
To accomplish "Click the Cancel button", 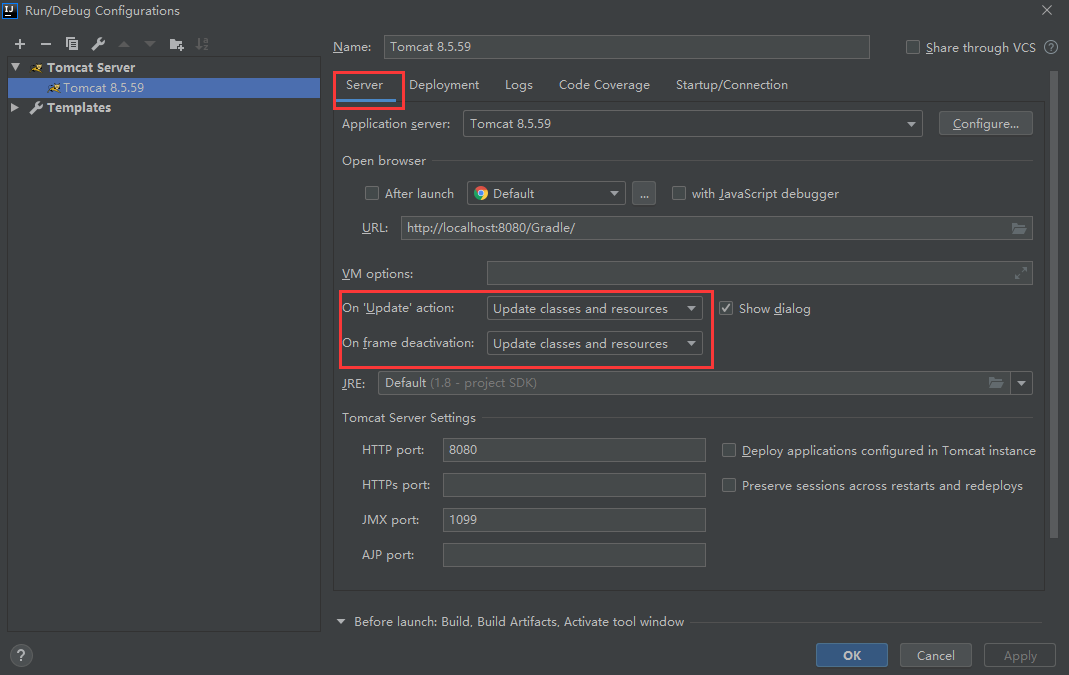I will tap(935, 655).
